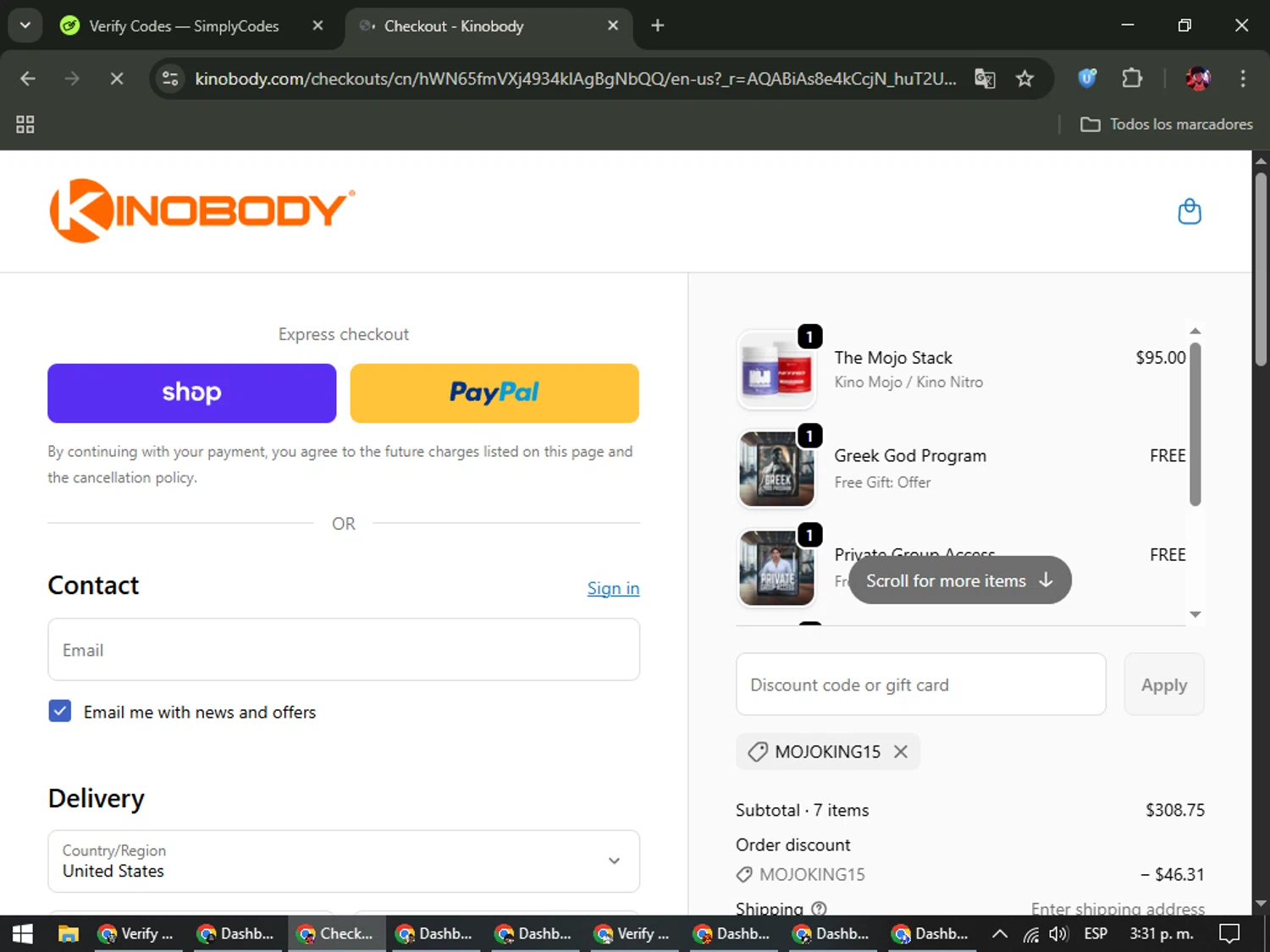
Task: Open the shopping bag cart icon
Action: click(1190, 212)
